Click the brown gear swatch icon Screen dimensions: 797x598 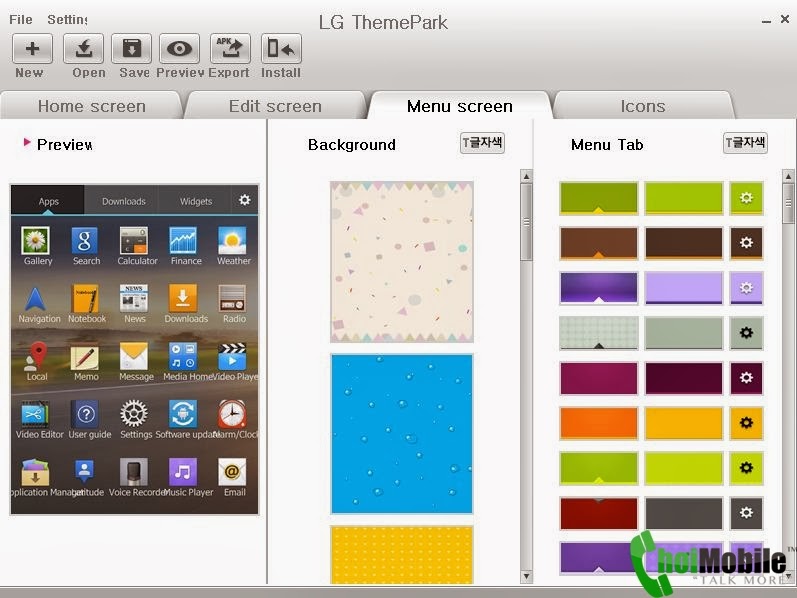click(x=746, y=243)
